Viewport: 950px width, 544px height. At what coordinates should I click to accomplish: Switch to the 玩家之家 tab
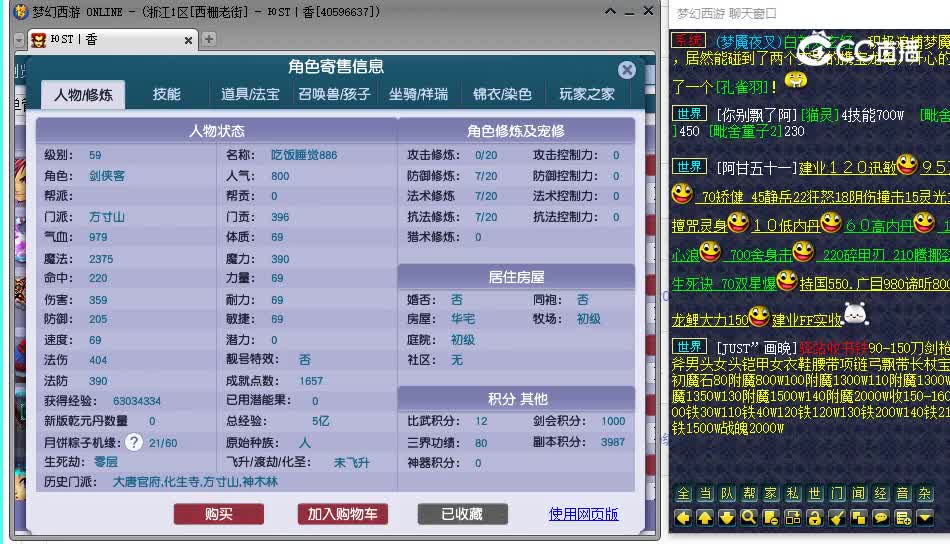586,95
